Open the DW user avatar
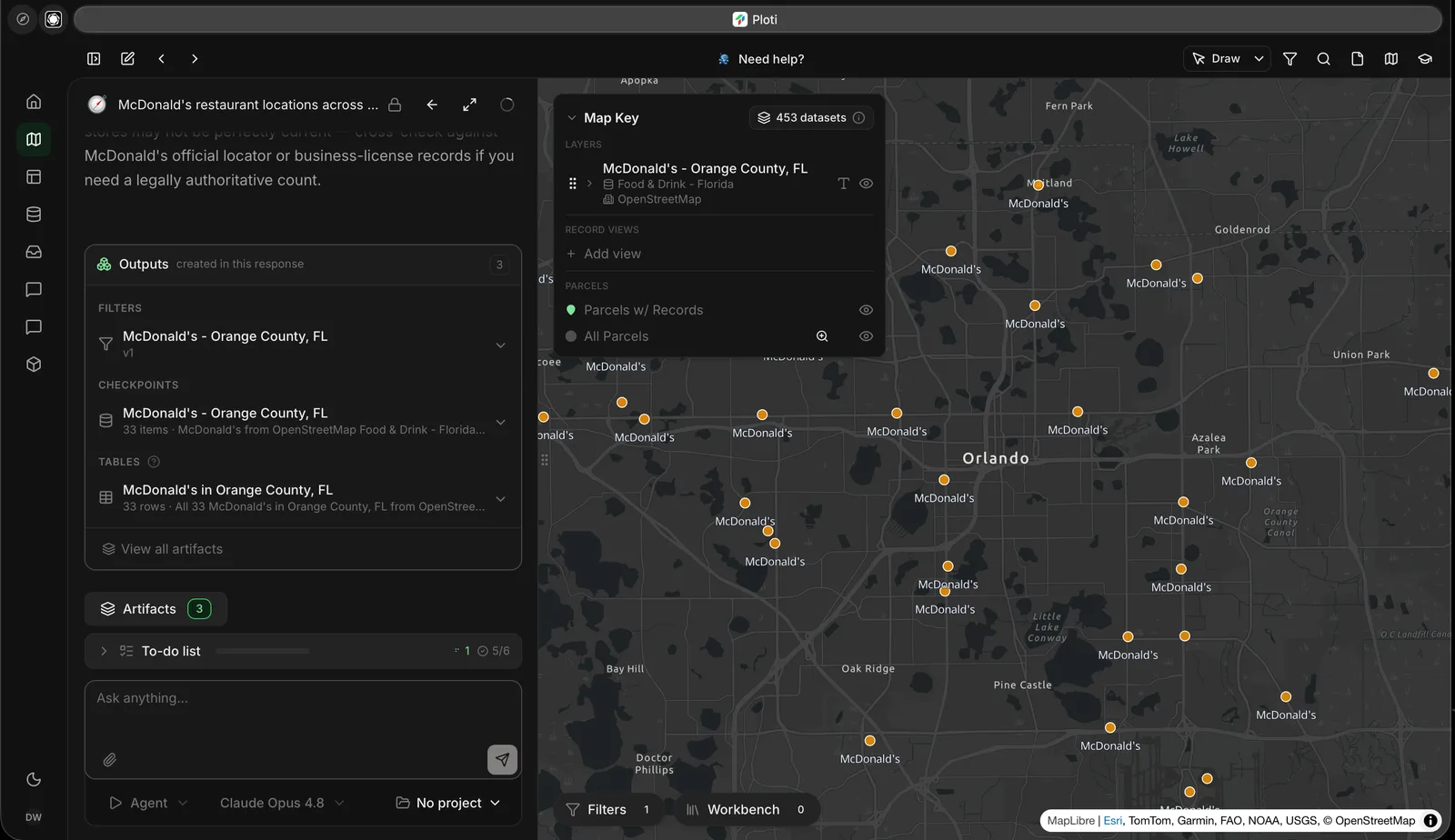The width and height of the screenshot is (1455, 840). point(34,817)
